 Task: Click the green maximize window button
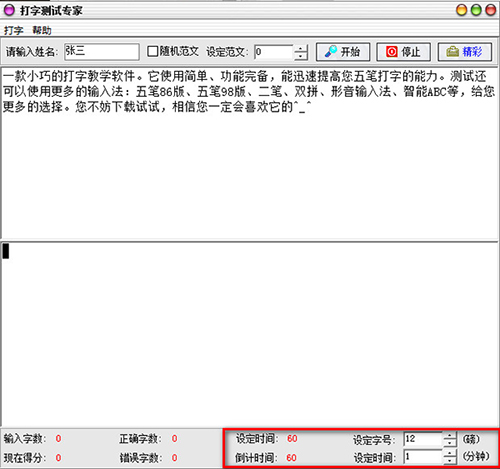[x=476, y=10]
